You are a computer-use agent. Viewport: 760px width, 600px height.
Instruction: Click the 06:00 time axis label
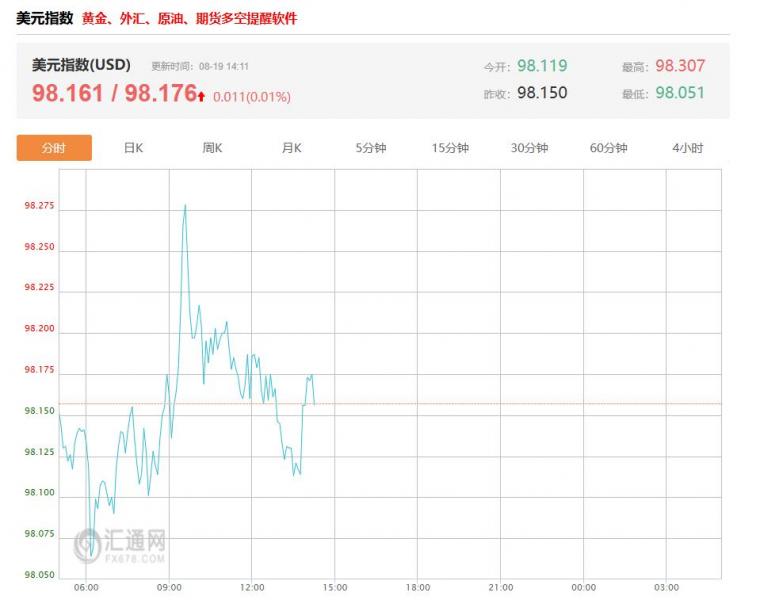(x=86, y=587)
